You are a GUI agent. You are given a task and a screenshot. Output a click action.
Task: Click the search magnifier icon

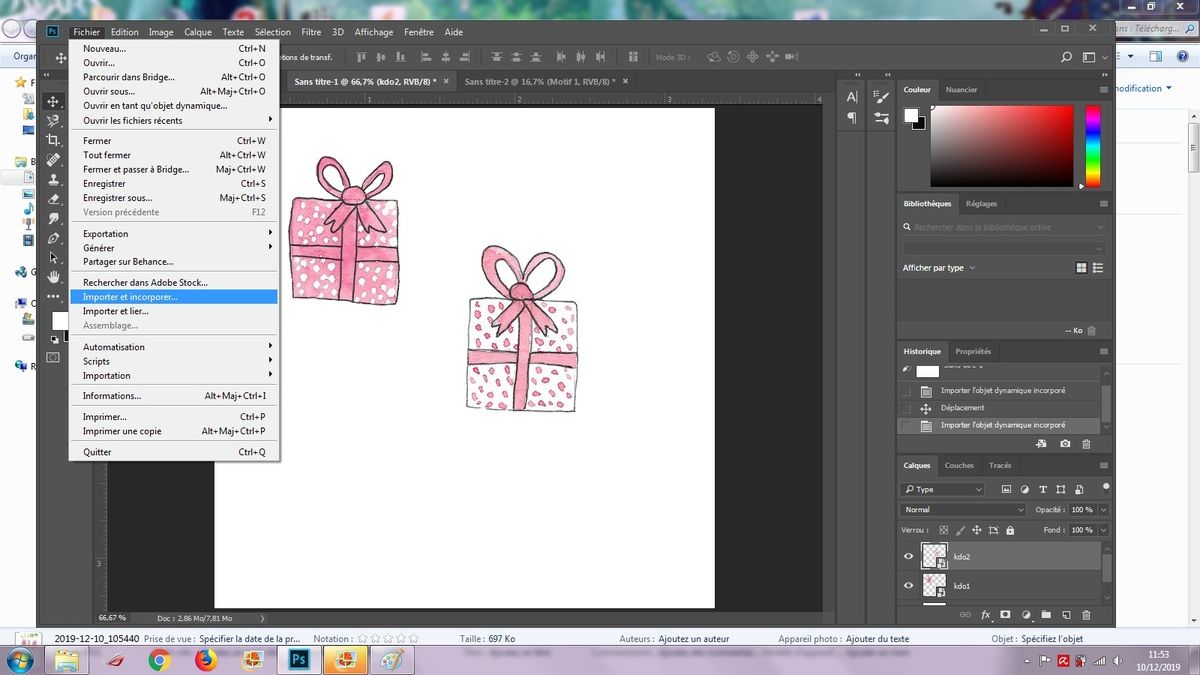[1067, 58]
